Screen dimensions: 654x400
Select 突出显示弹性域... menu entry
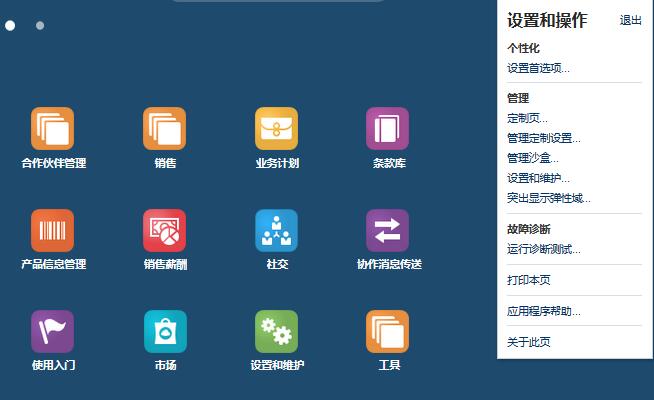tap(548, 198)
